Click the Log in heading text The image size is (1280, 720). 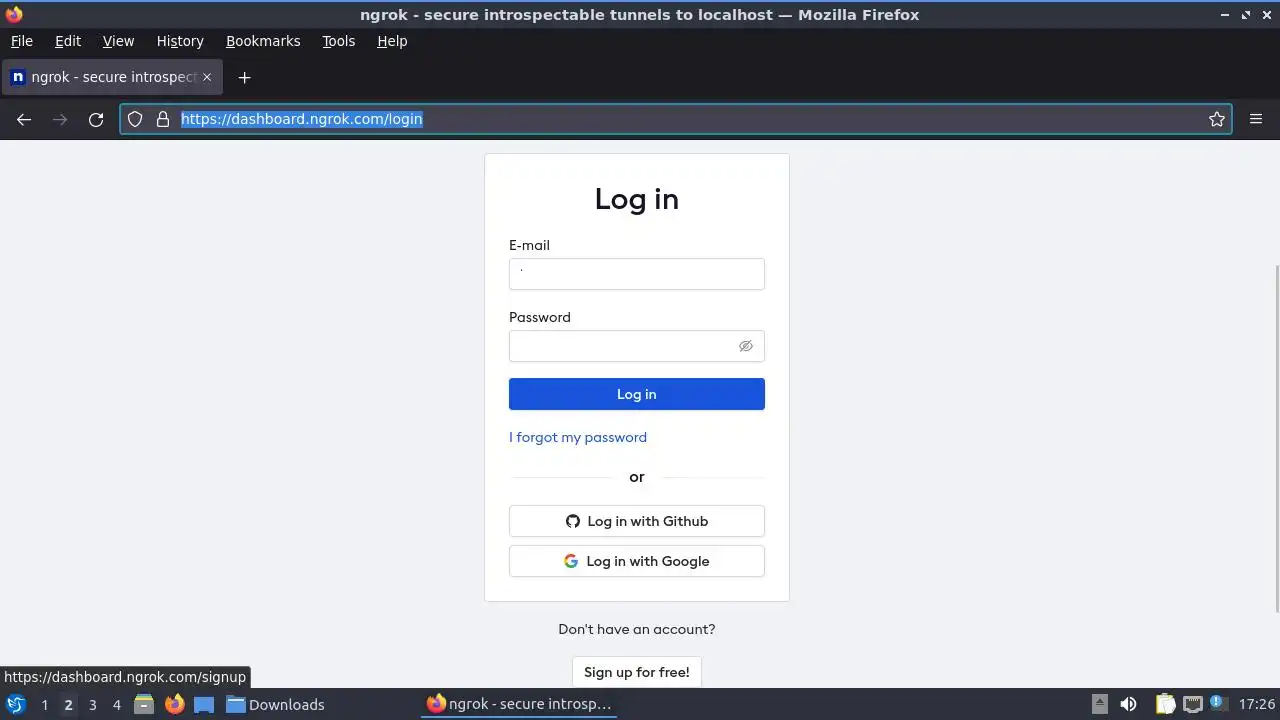(637, 199)
